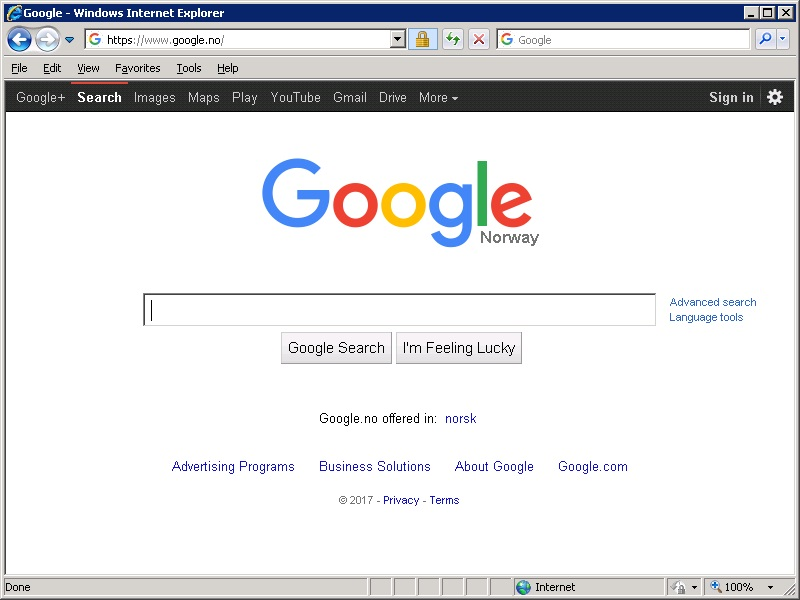Open Drive from the Google bar
Image resolution: width=800 pixels, height=600 pixels.
(x=393, y=97)
